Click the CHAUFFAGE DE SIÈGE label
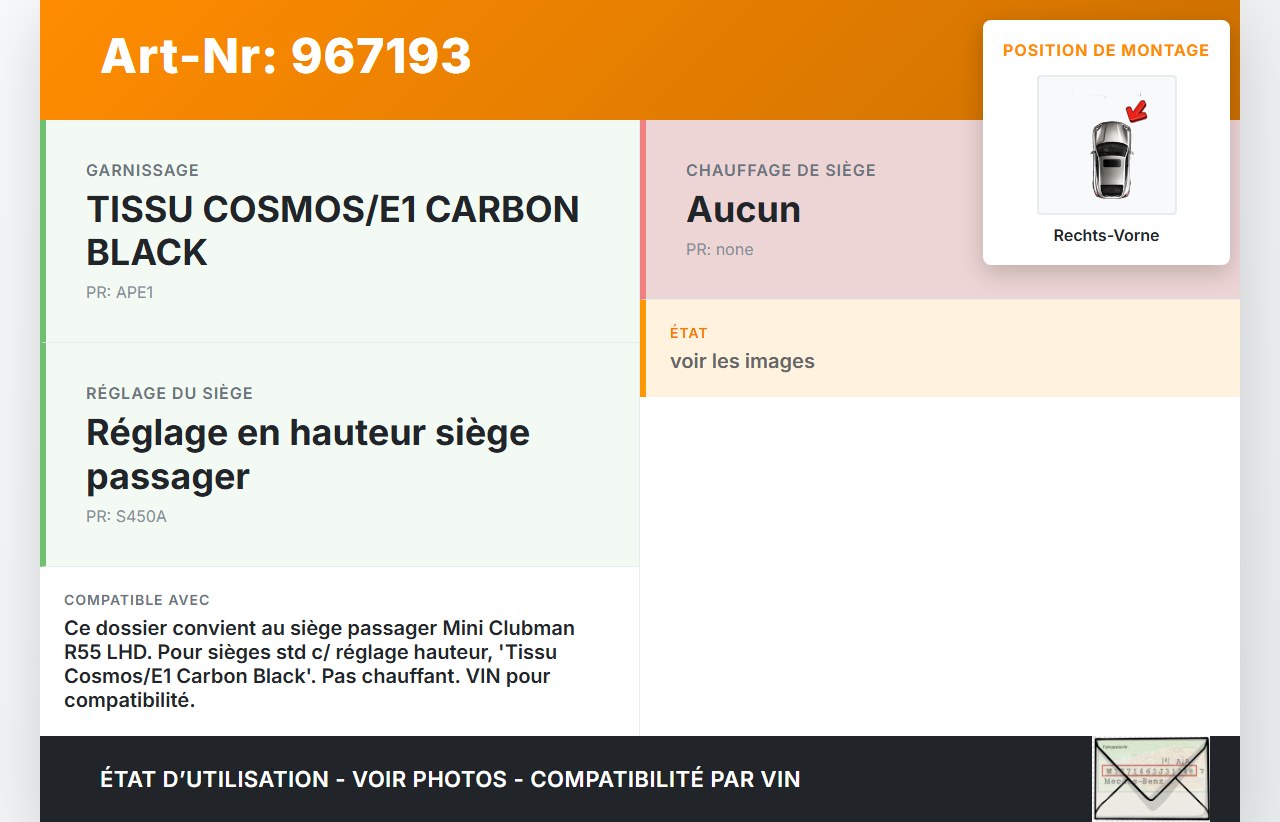This screenshot has width=1280, height=822. click(780, 170)
